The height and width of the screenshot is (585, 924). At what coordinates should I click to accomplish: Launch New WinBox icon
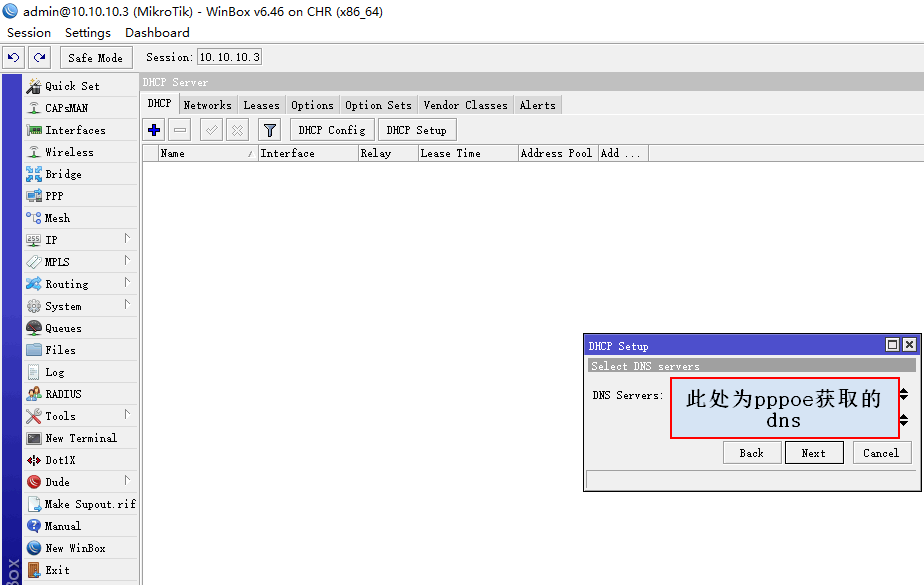point(34,548)
